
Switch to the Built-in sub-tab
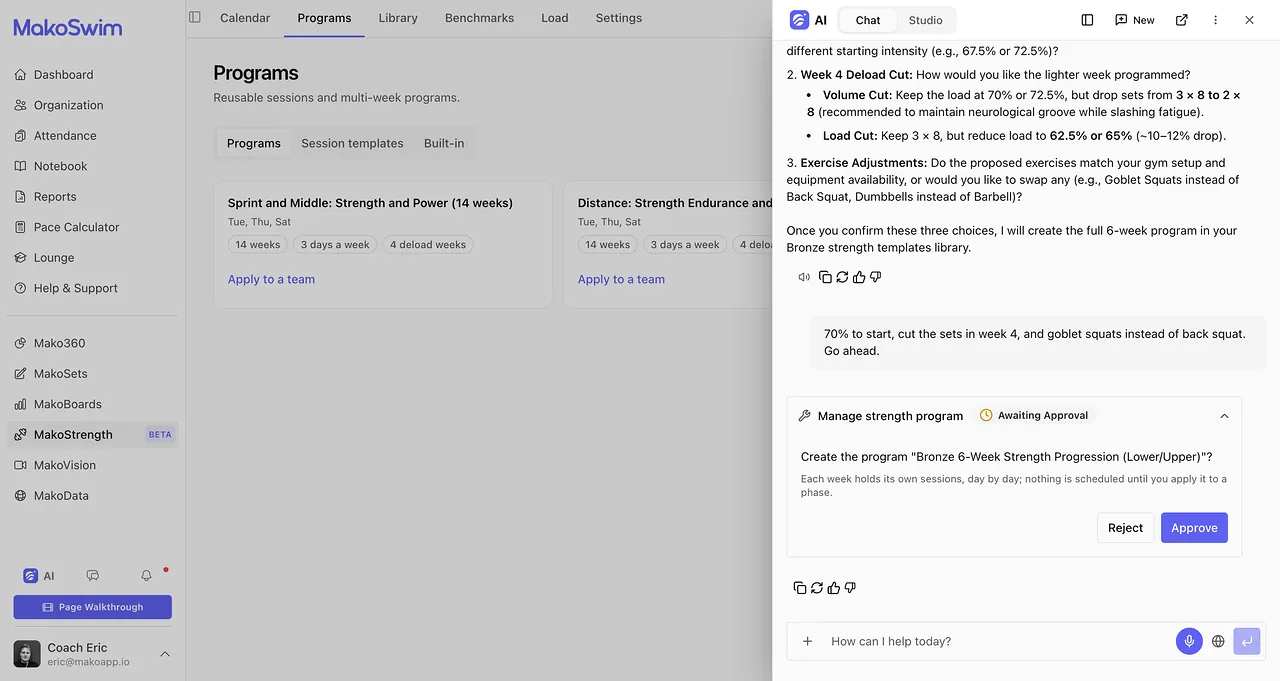tap(444, 143)
